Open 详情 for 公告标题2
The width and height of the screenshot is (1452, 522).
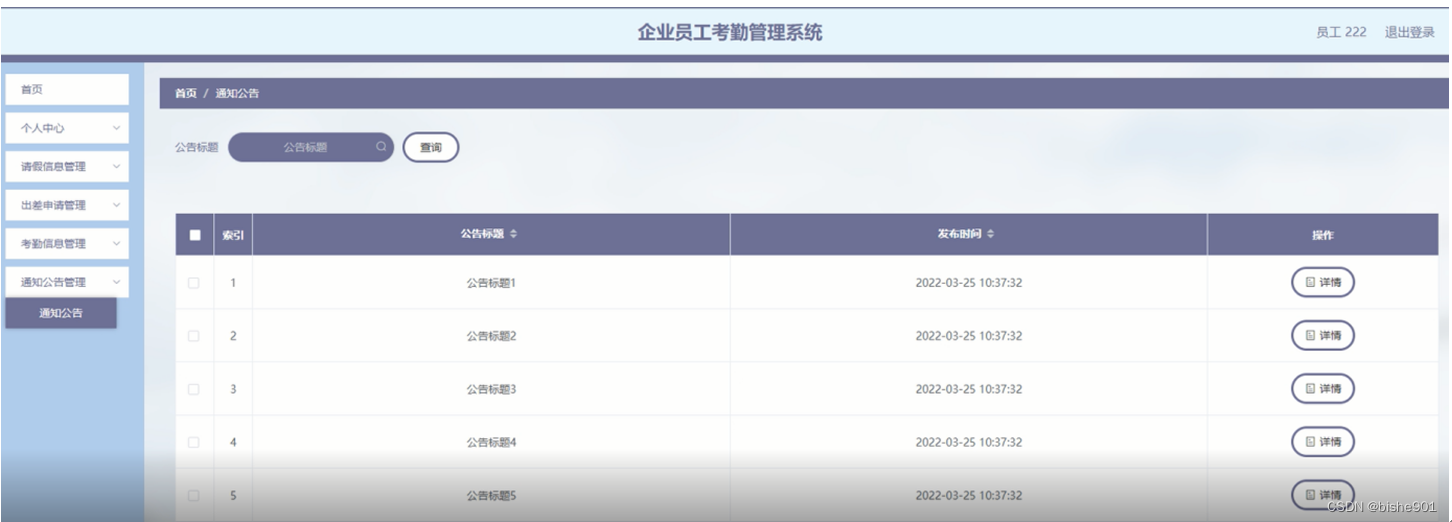[1323, 336]
